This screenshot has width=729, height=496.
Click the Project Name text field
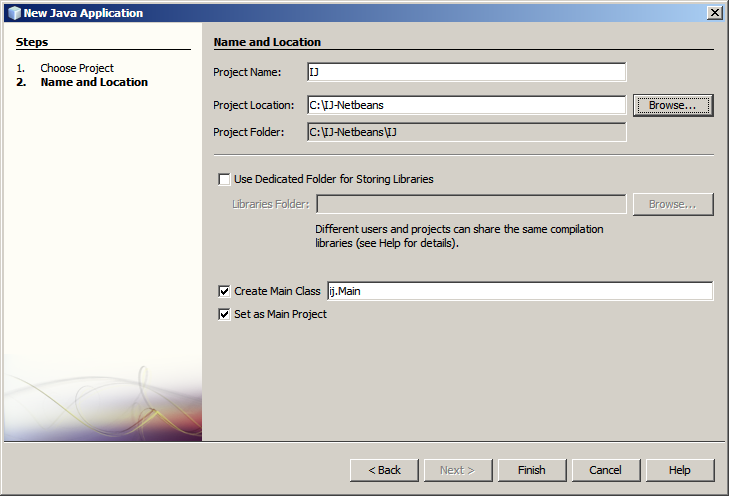pyautogui.click(x=466, y=72)
